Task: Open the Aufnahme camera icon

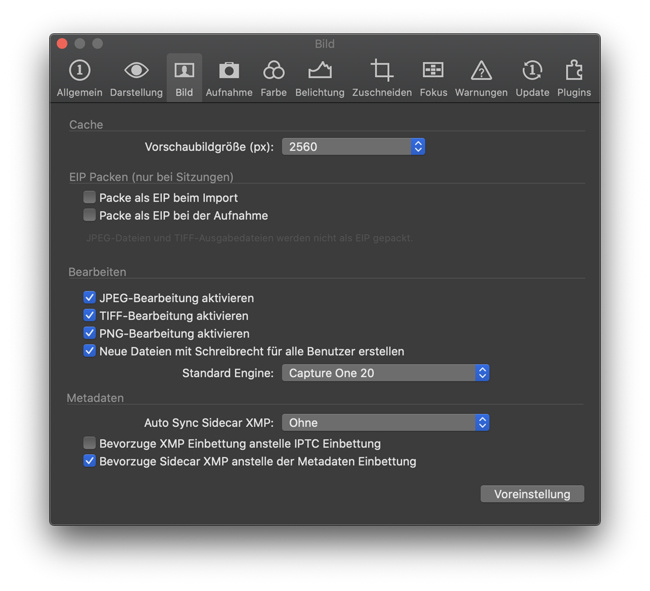Action: pos(229,71)
